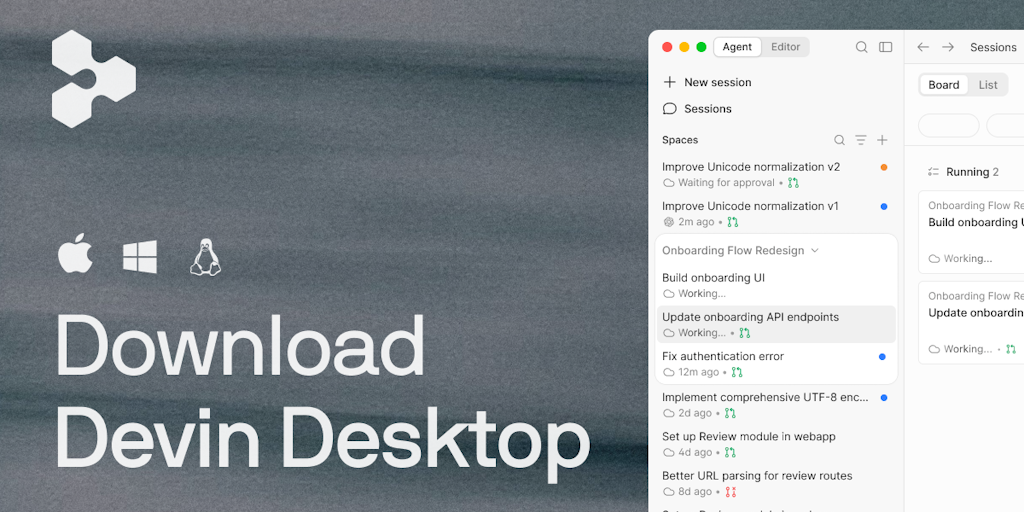Select the Apple macOS download icon
This screenshot has height=512, width=1024.
click(75, 254)
